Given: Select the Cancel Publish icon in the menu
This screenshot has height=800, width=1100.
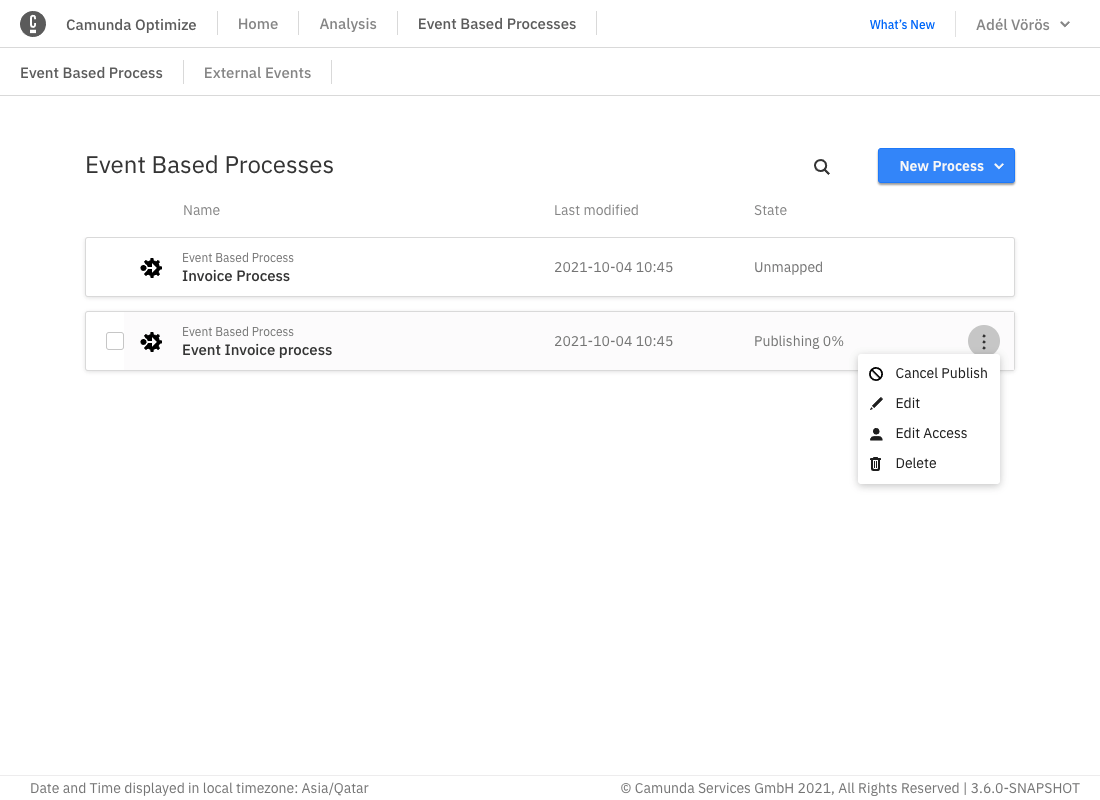Looking at the screenshot, I should coord(876,373).
